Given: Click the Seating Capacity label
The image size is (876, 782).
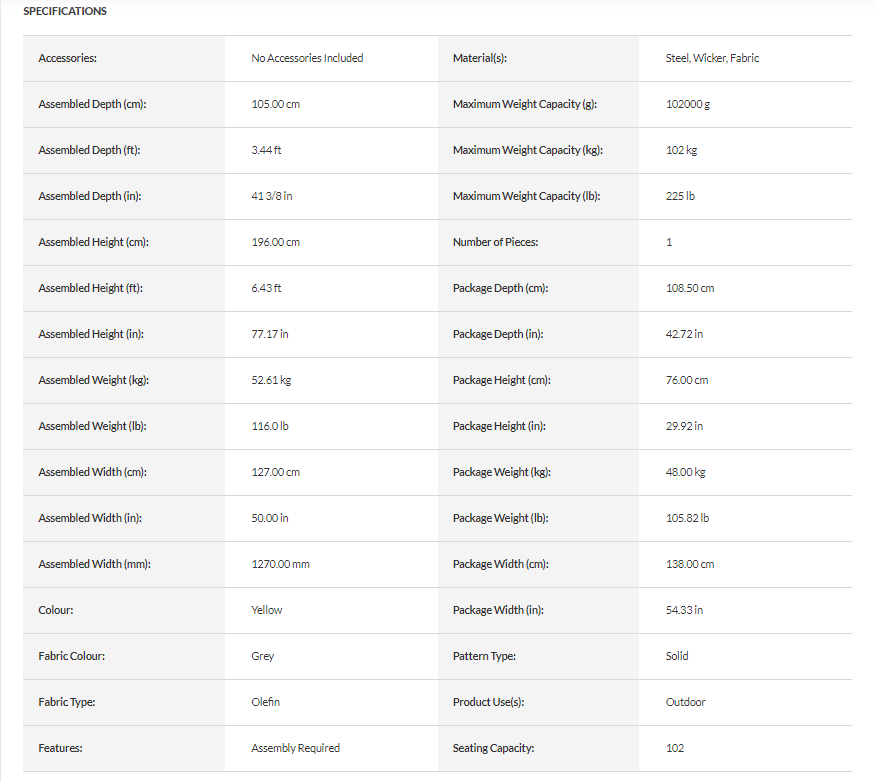Looking at the screenshot, I should point(493,748).
